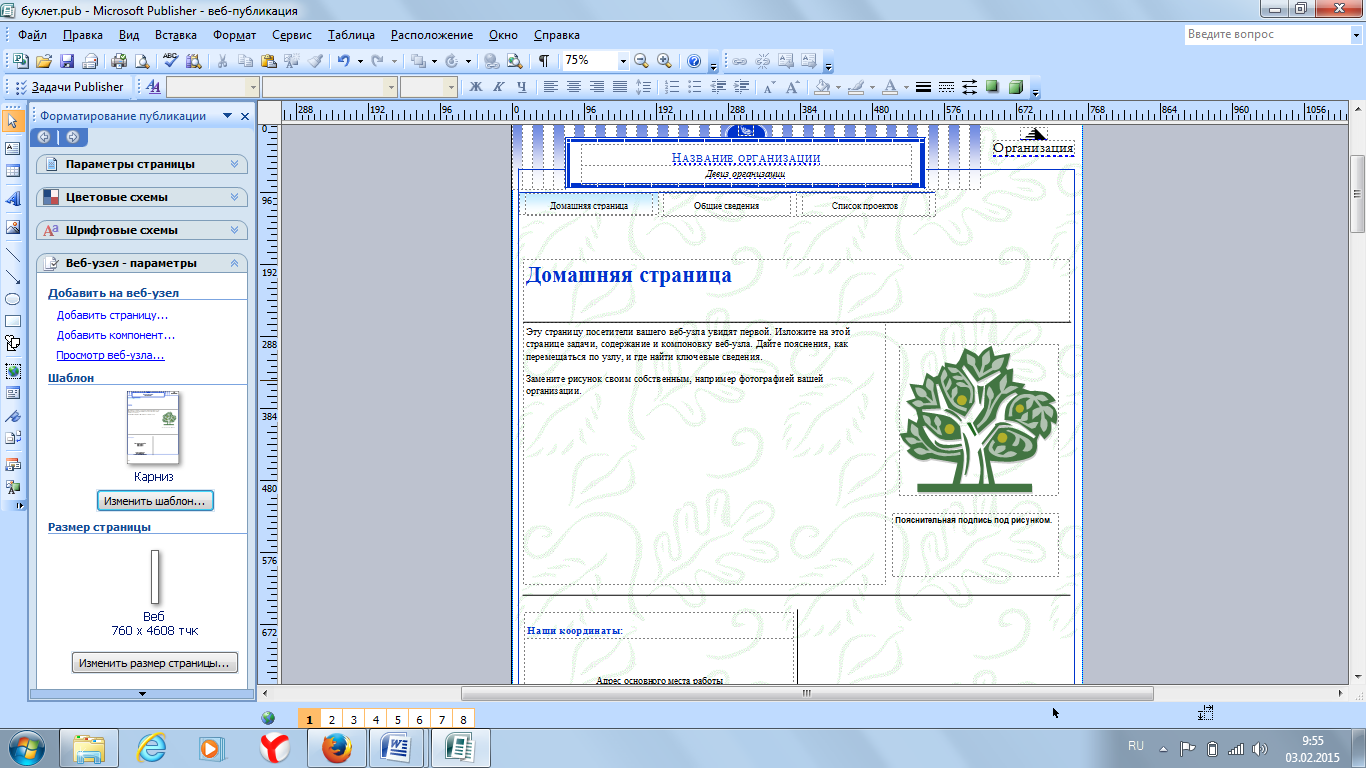Open Publisher help with the question mark icon
This screenshot has width=1366, height=768.
[x=694, y=61]
